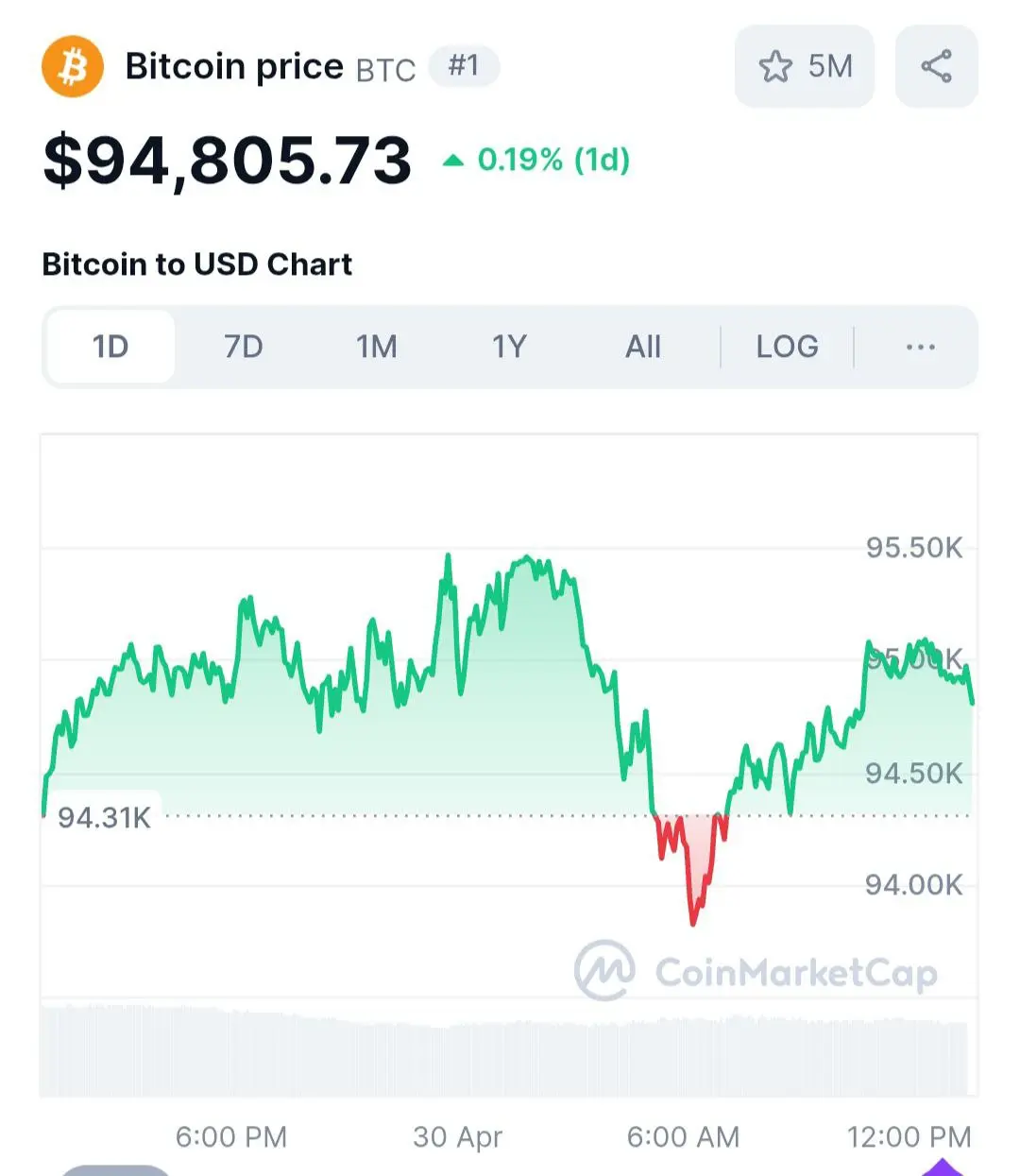This screenshot has width=1020, height=1176.
Task: Click the CoinMarketCap watermark logo
Action: (756, 971)
